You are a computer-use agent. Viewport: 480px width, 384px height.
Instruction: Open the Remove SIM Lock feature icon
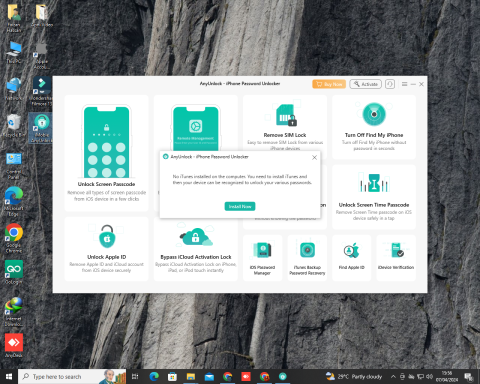pos(286,115)
